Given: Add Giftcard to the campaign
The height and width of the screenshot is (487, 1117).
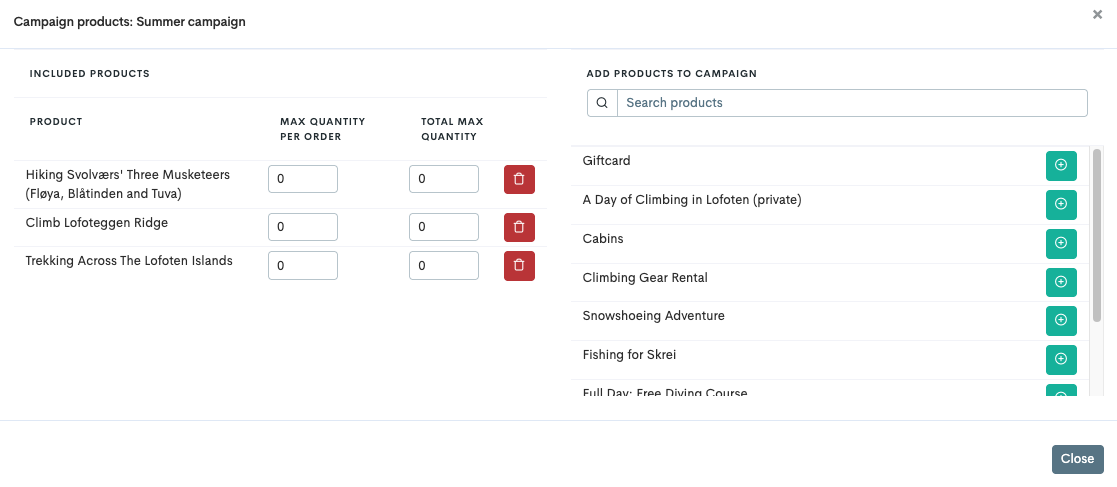Looking at the screenshot, I should [x=1061, y=166].
